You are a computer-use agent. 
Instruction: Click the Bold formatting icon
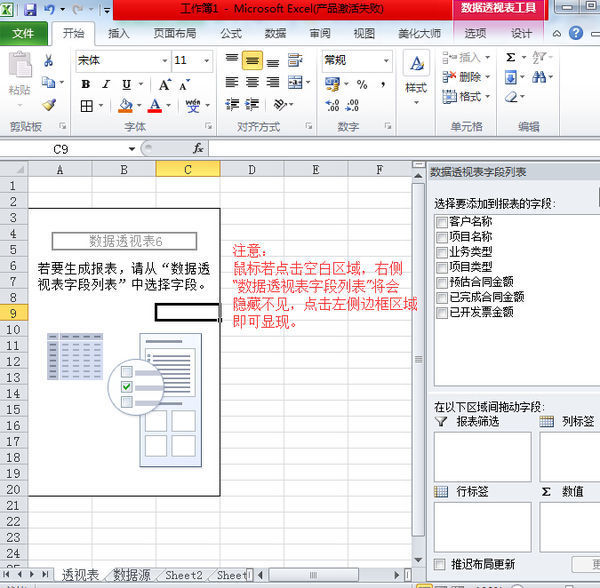[83, 84]
